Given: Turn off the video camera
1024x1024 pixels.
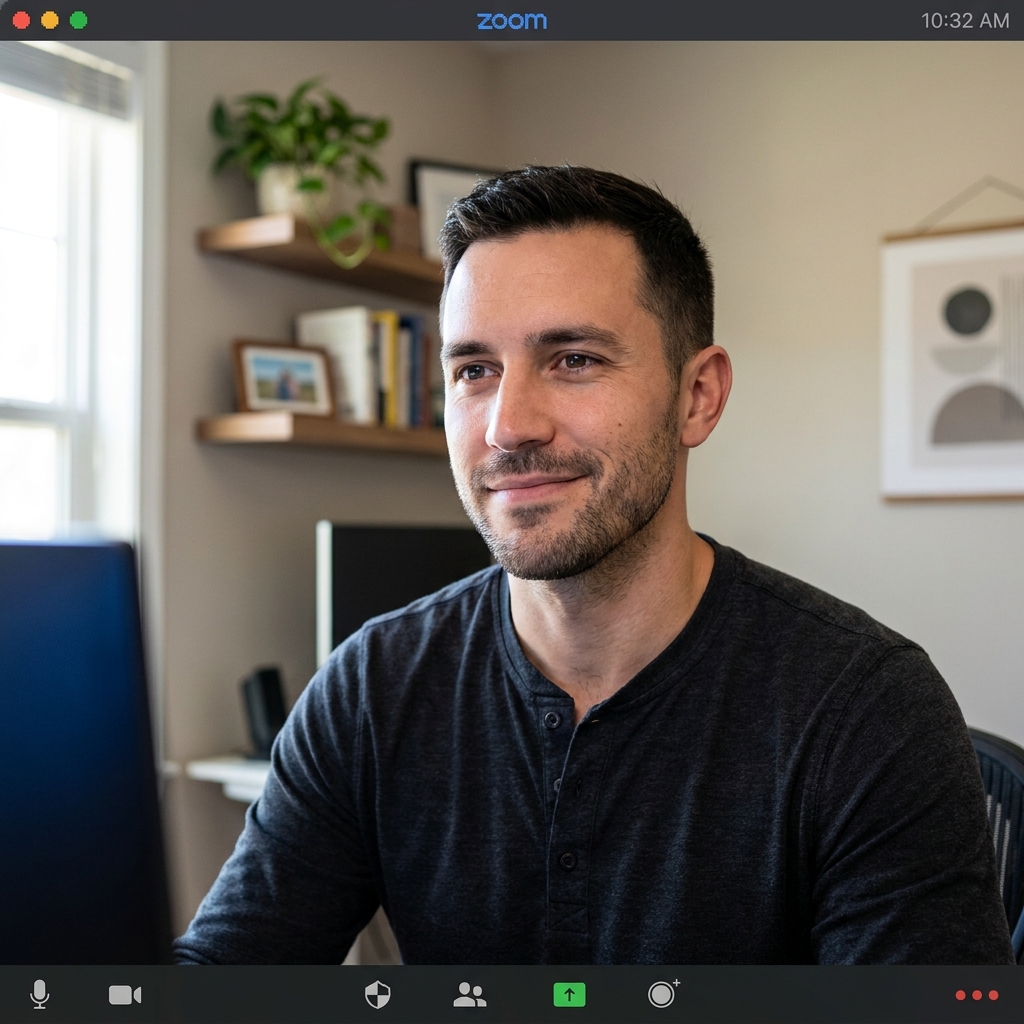Looking at the screenshot, I should coord(125,994).
